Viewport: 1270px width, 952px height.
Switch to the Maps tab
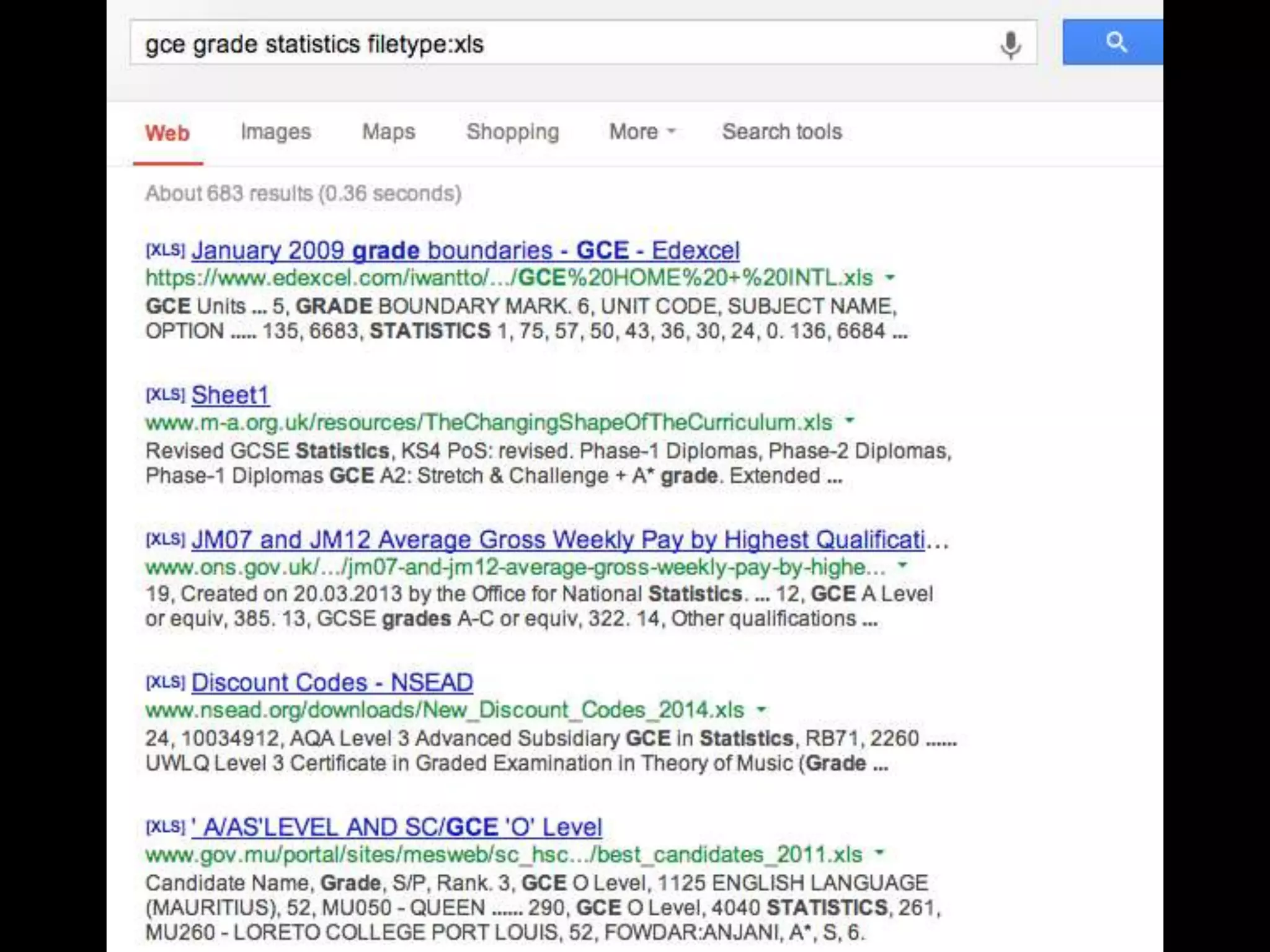tap(388, 132)
